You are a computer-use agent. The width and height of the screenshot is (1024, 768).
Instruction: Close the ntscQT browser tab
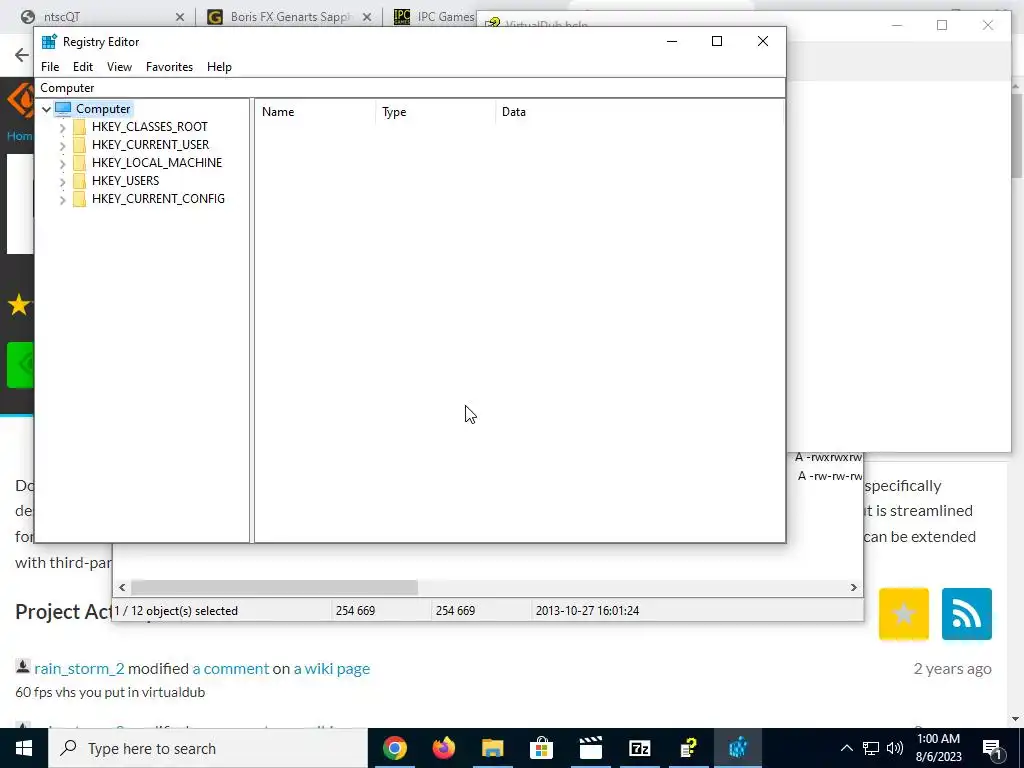click(x=180, y=17)
